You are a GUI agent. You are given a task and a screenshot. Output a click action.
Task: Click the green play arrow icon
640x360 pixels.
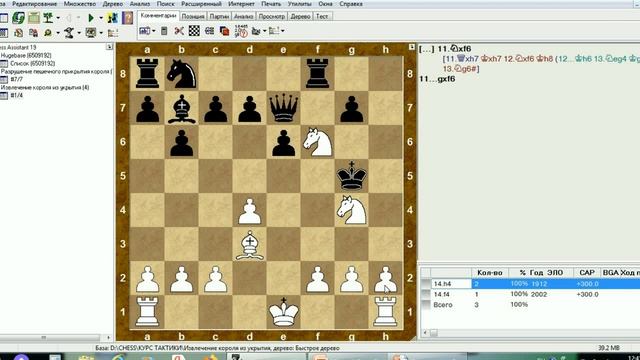91,18
